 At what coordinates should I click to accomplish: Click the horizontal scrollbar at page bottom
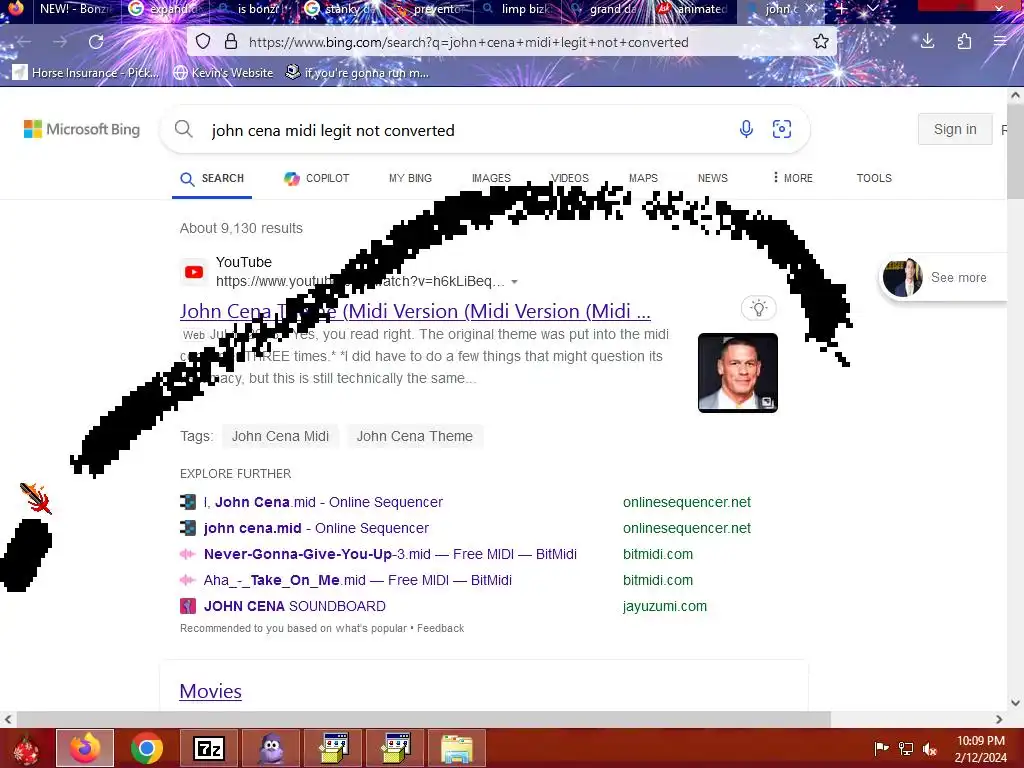coord(423,719)
